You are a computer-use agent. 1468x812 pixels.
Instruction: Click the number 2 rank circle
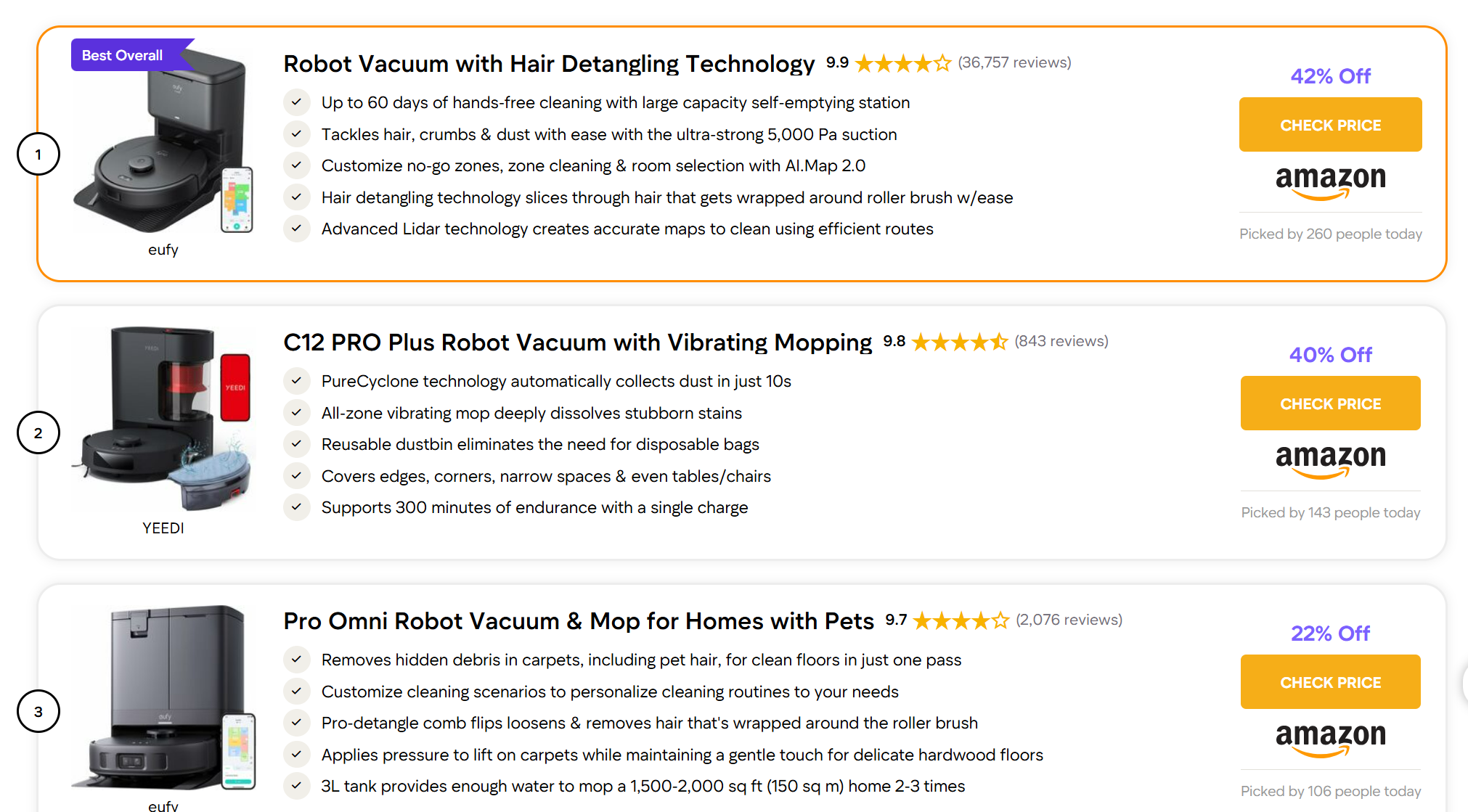38,432
